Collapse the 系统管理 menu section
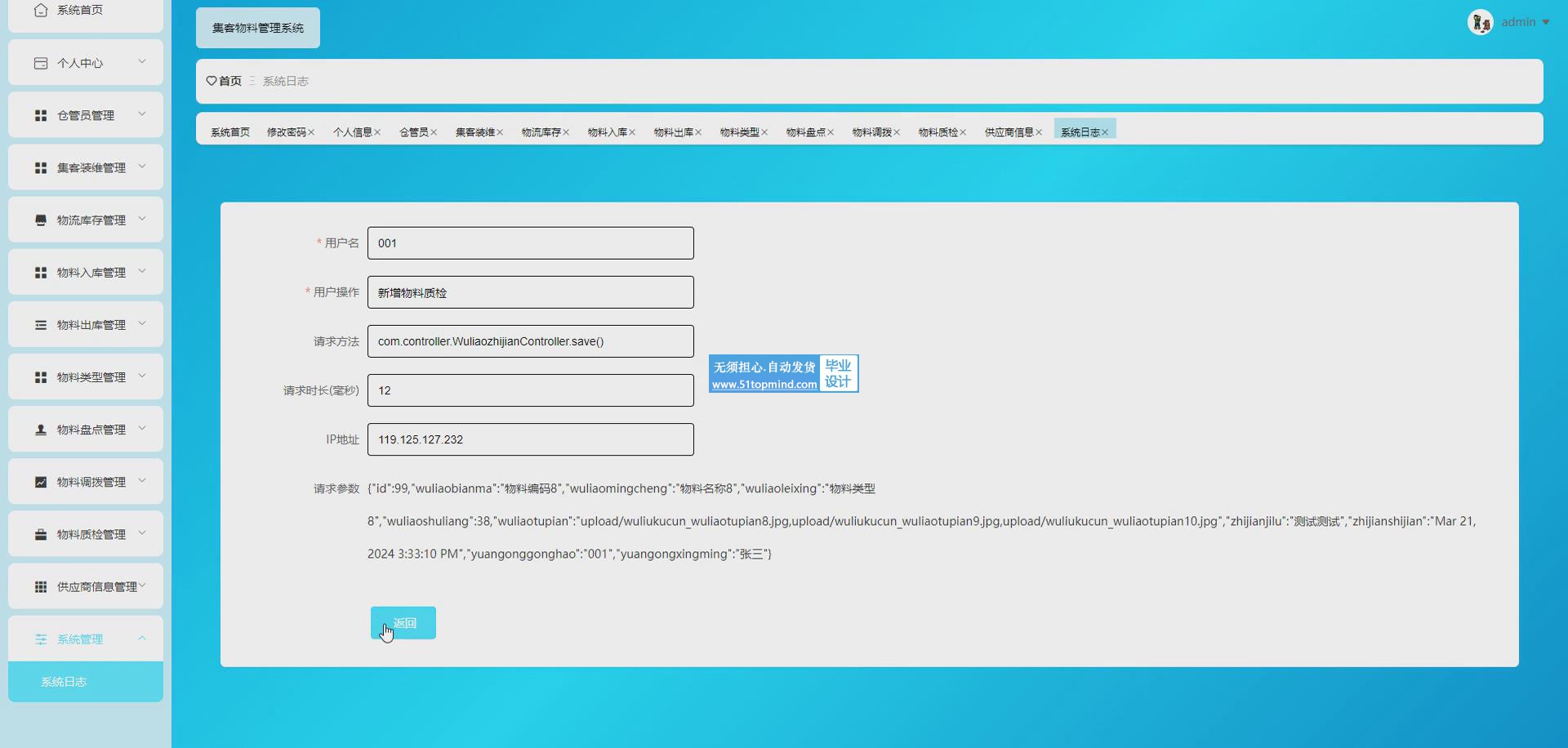Image resolution: width=1568 pixels, height=748 pixels. pyautogui.click(x=142, y=639)
